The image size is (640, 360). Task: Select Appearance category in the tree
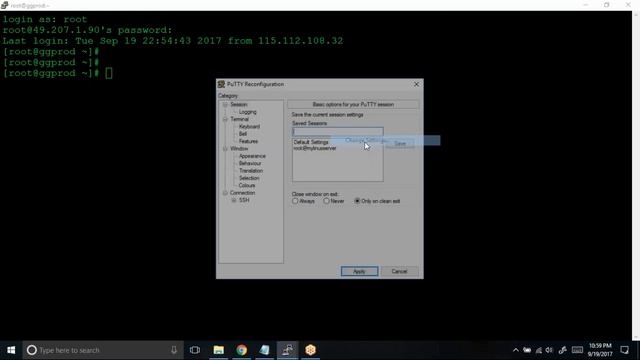(x=252, y=156)
